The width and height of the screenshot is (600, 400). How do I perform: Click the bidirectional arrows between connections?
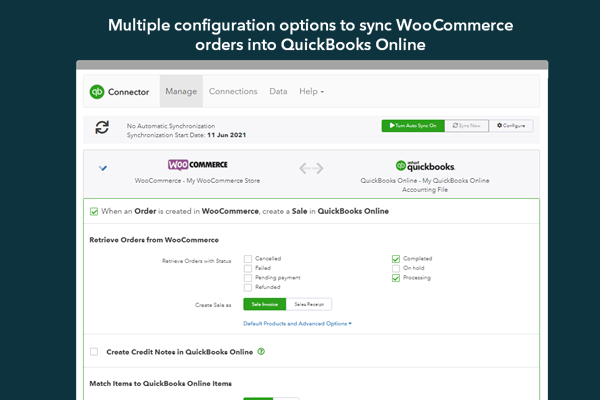click(x=311, y=168)
